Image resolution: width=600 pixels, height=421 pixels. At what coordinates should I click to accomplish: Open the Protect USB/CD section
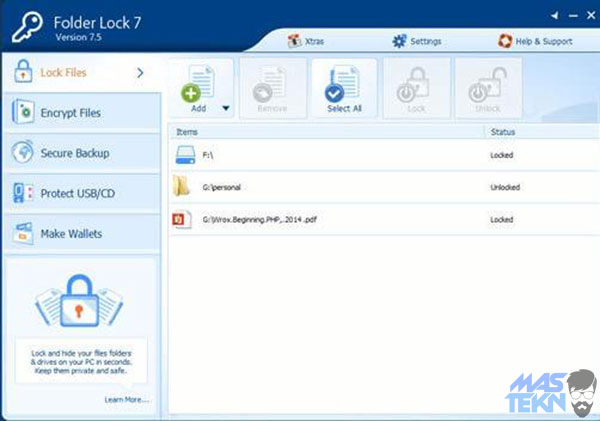(x=82, y=193)
